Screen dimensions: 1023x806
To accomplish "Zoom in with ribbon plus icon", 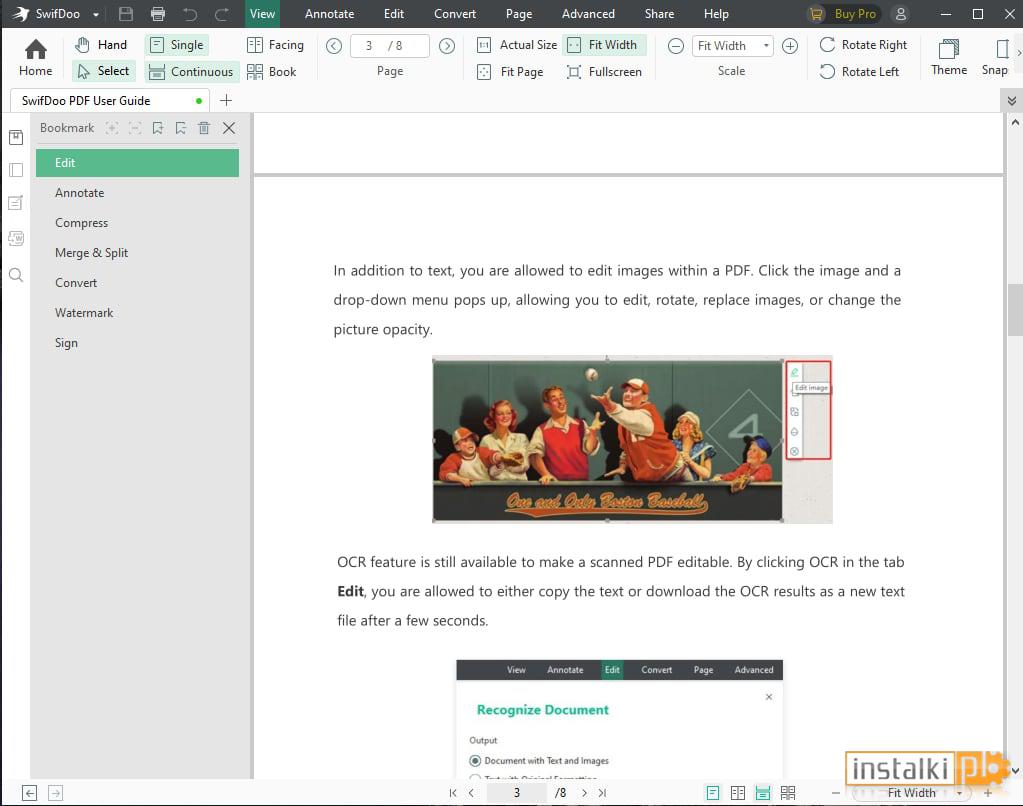I will (x=789, y=46).
